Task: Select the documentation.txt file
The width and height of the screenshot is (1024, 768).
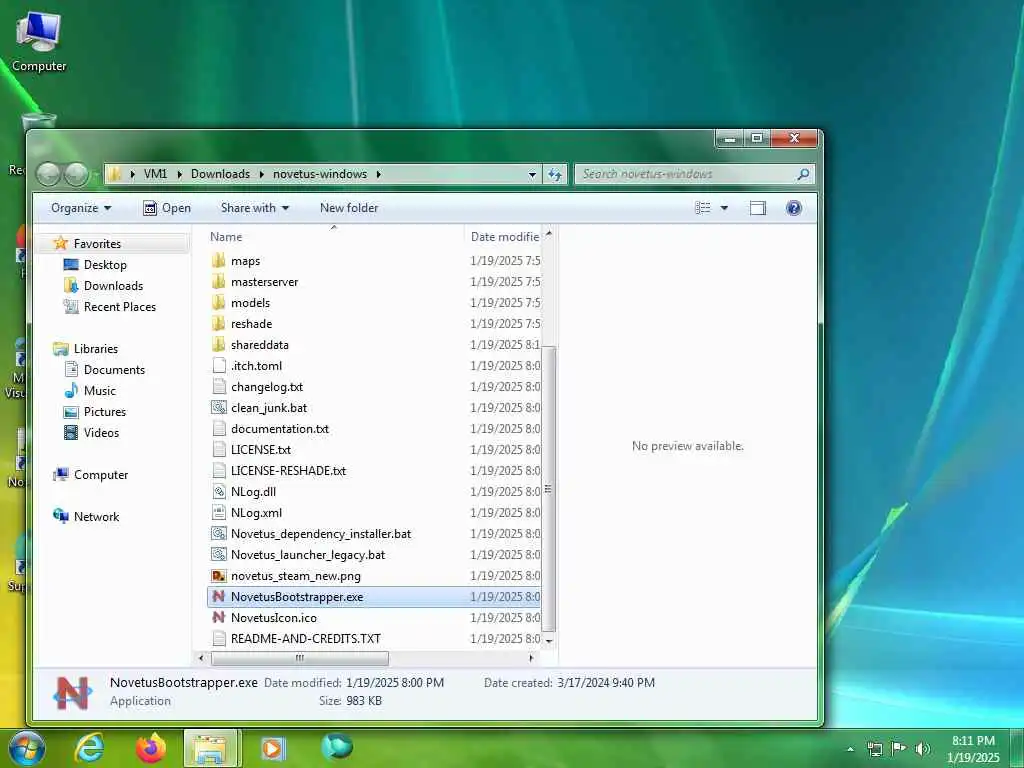Action: click(x=280, y=428)
